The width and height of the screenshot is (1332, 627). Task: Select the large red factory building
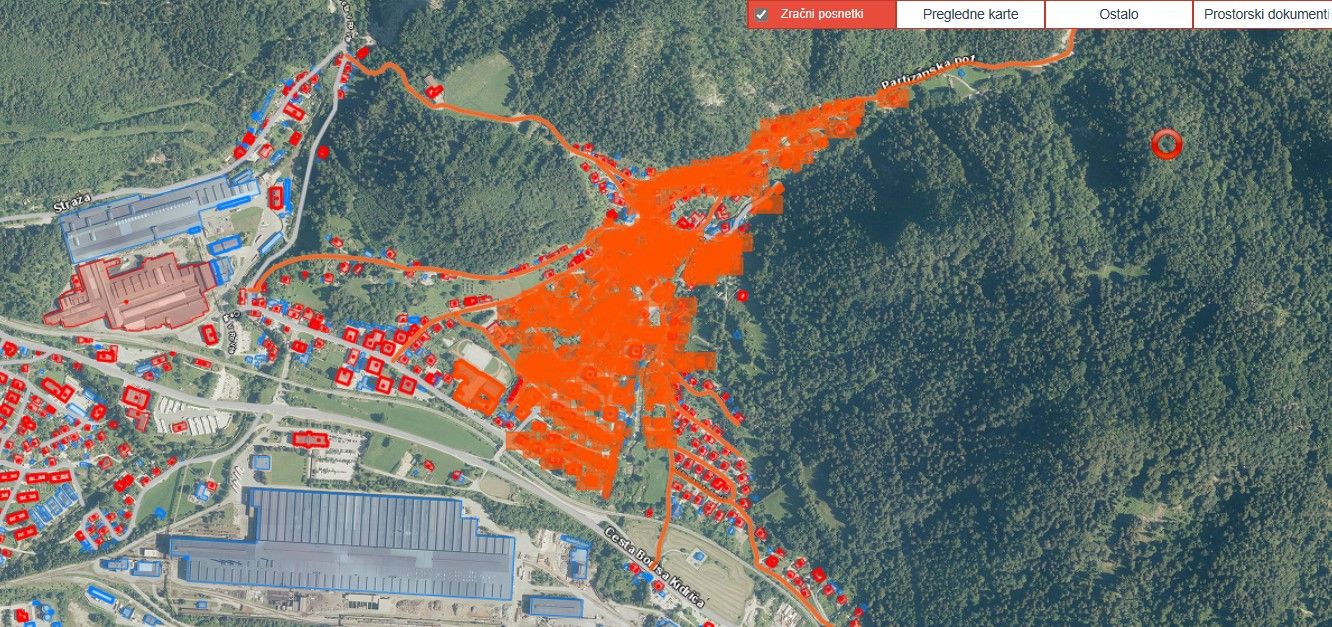coord(130,292)
